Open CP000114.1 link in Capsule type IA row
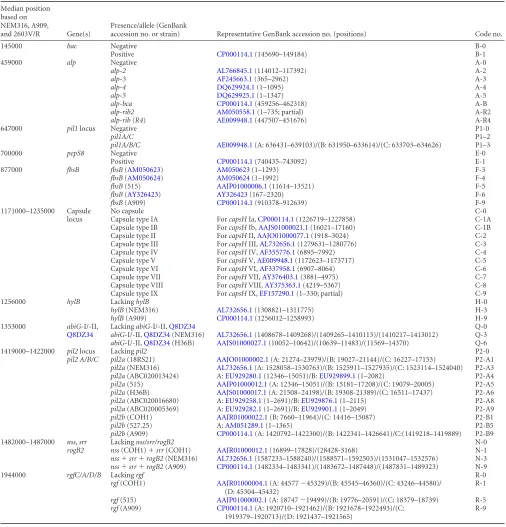This screenshot has width=506, height=527. pos(276,219)
